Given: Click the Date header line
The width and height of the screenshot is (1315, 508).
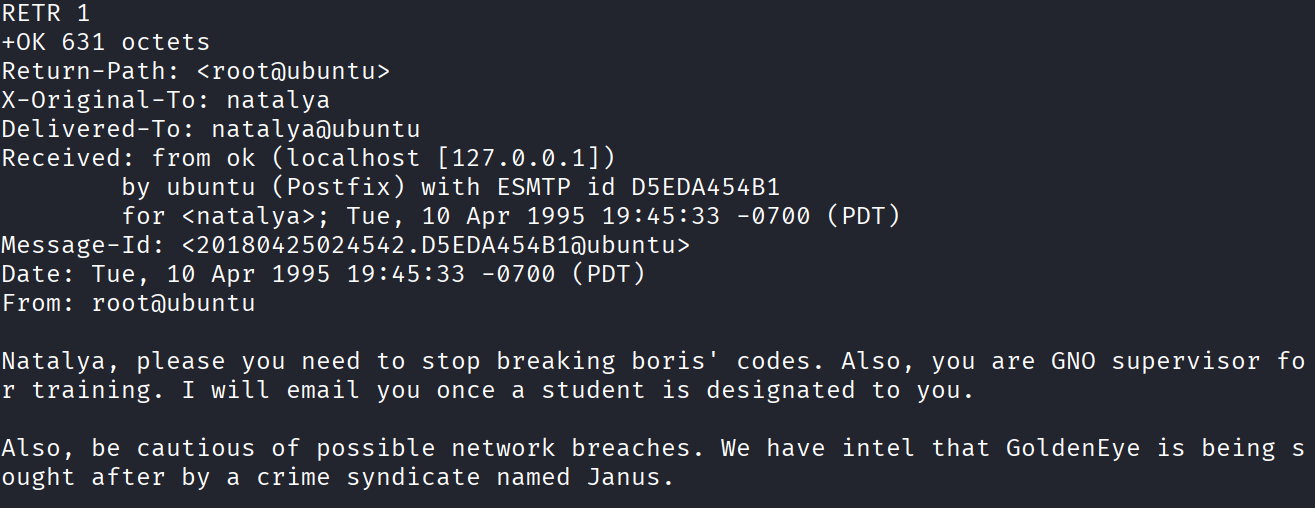Looking at the screenshot, I should pyautogui.click(x=323, y=274).
